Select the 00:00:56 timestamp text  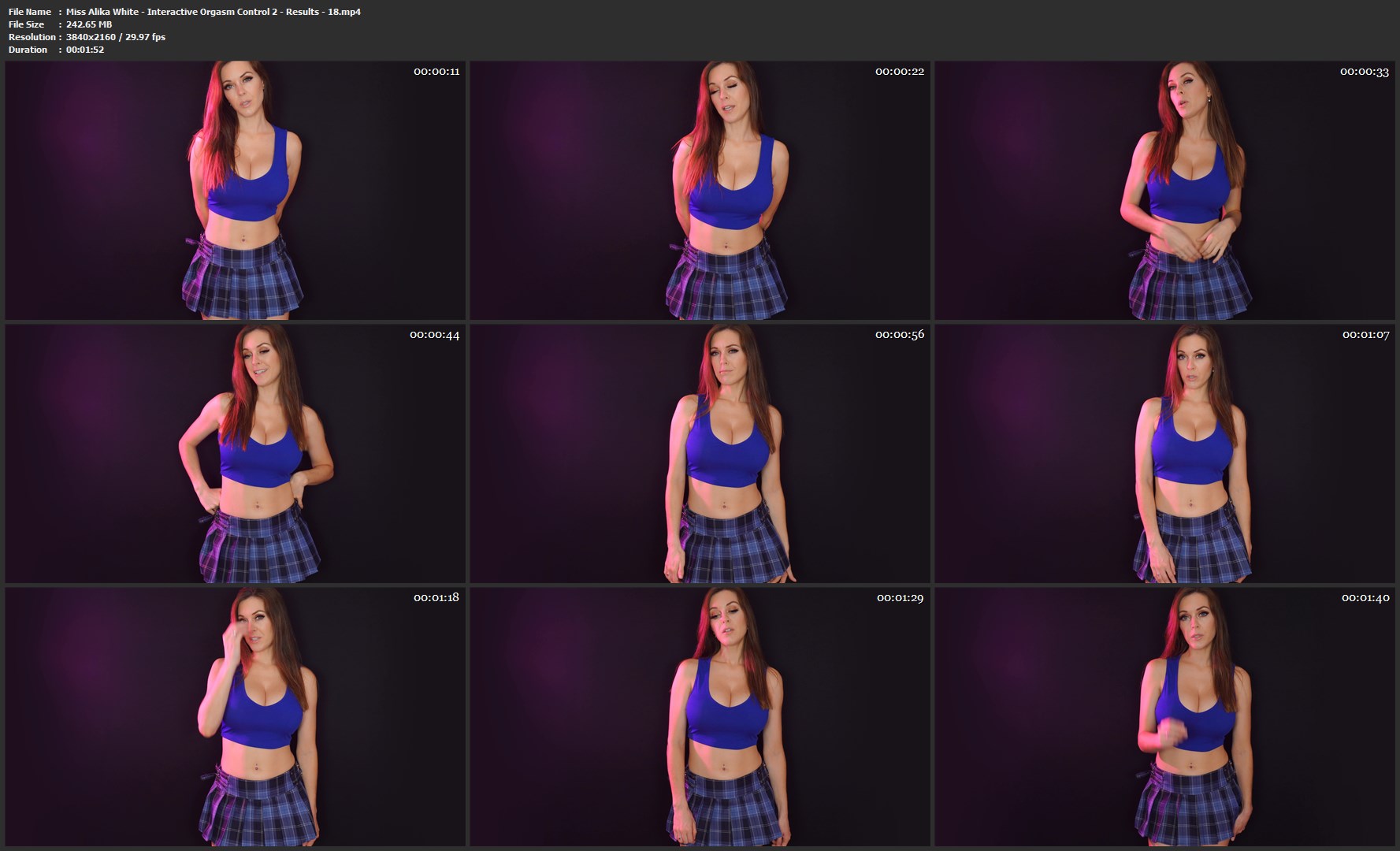coord(899,335)
